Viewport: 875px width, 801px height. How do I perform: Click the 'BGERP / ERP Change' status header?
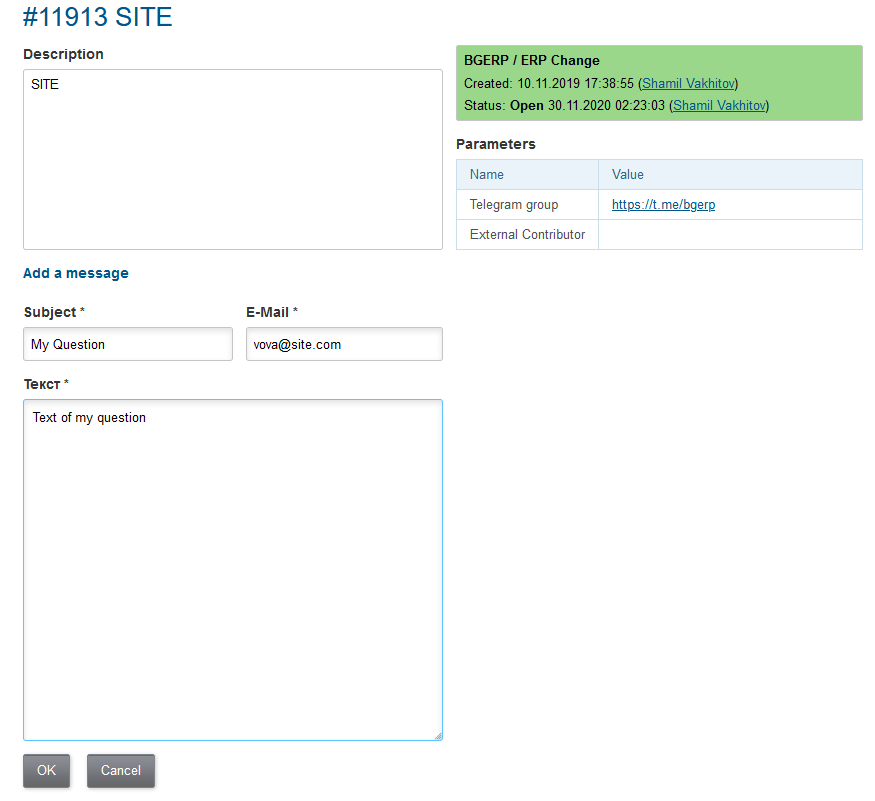[x=532, y=61]
